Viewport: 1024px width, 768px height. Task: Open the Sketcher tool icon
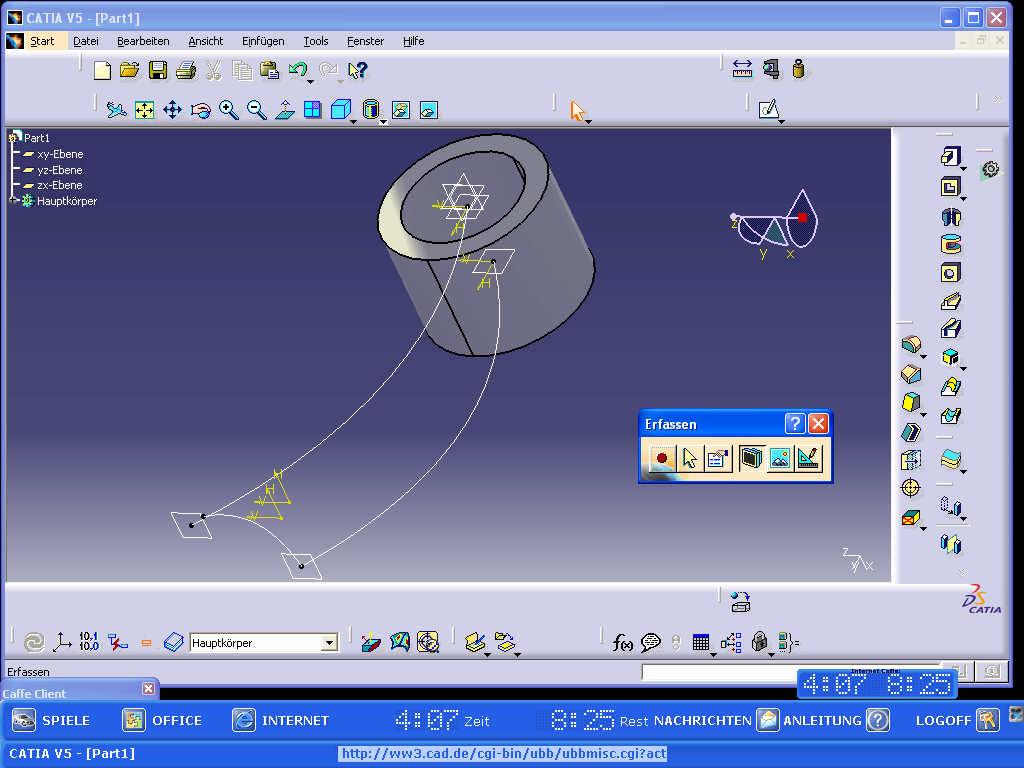coord(769,108)
